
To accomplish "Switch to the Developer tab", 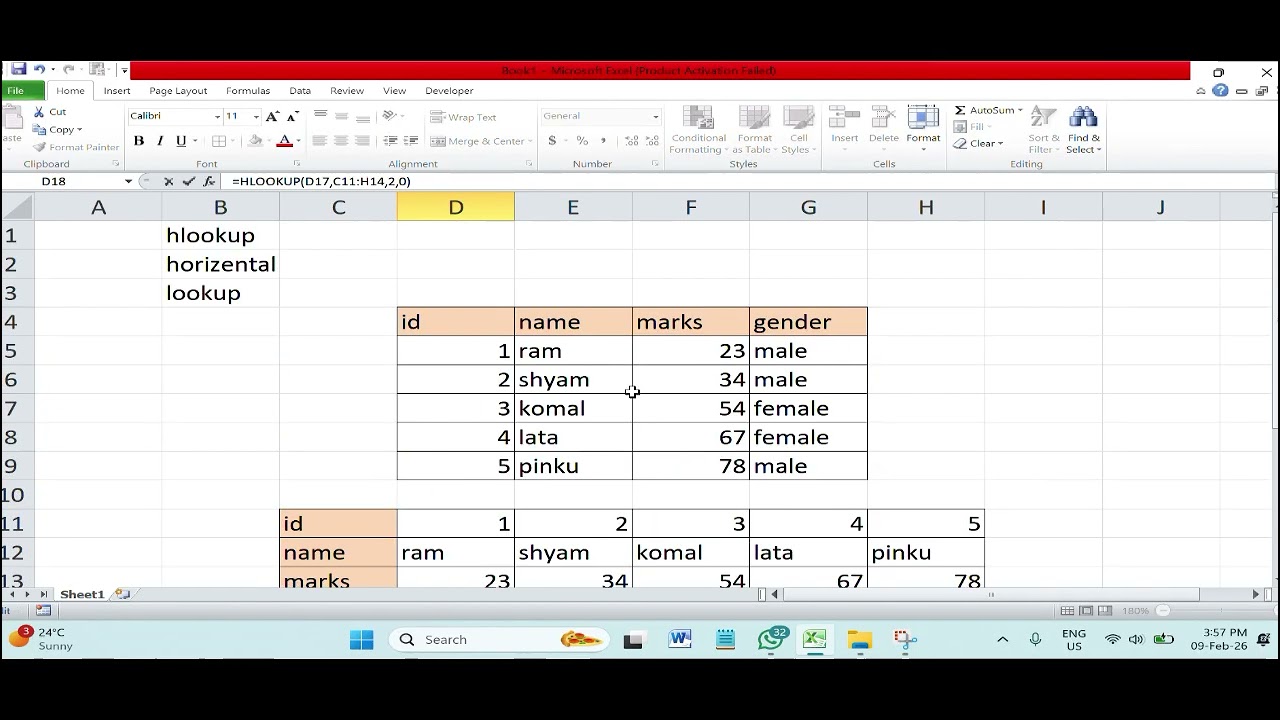I will coord(449,91).
